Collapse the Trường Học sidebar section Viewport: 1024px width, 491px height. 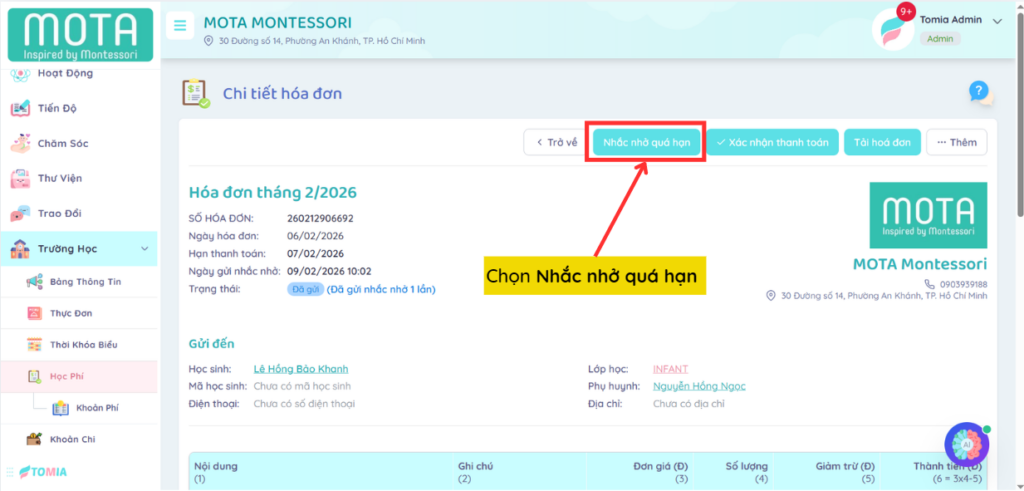tap(143, 249)
